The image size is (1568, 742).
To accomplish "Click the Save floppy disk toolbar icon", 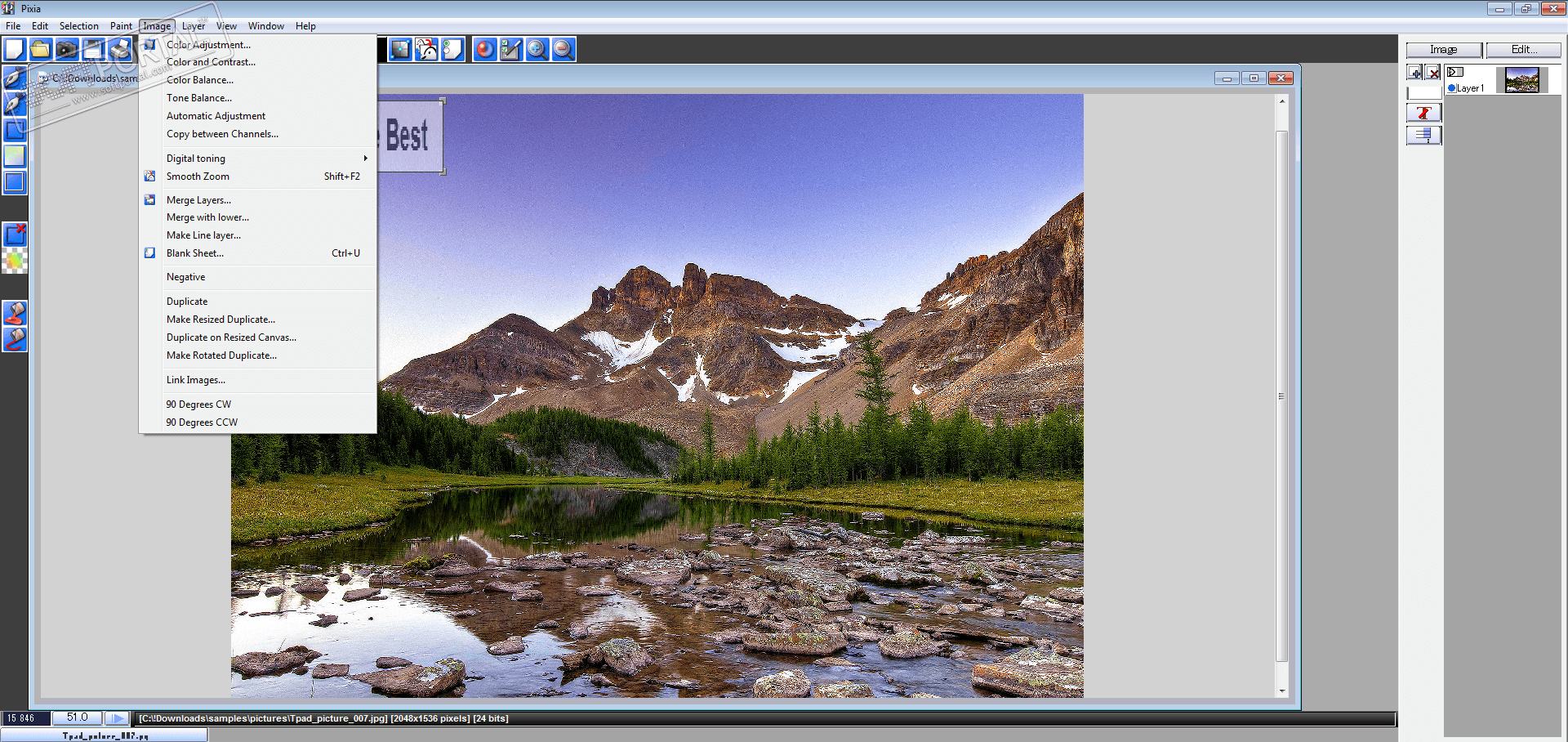I will (x=93, y=49).
